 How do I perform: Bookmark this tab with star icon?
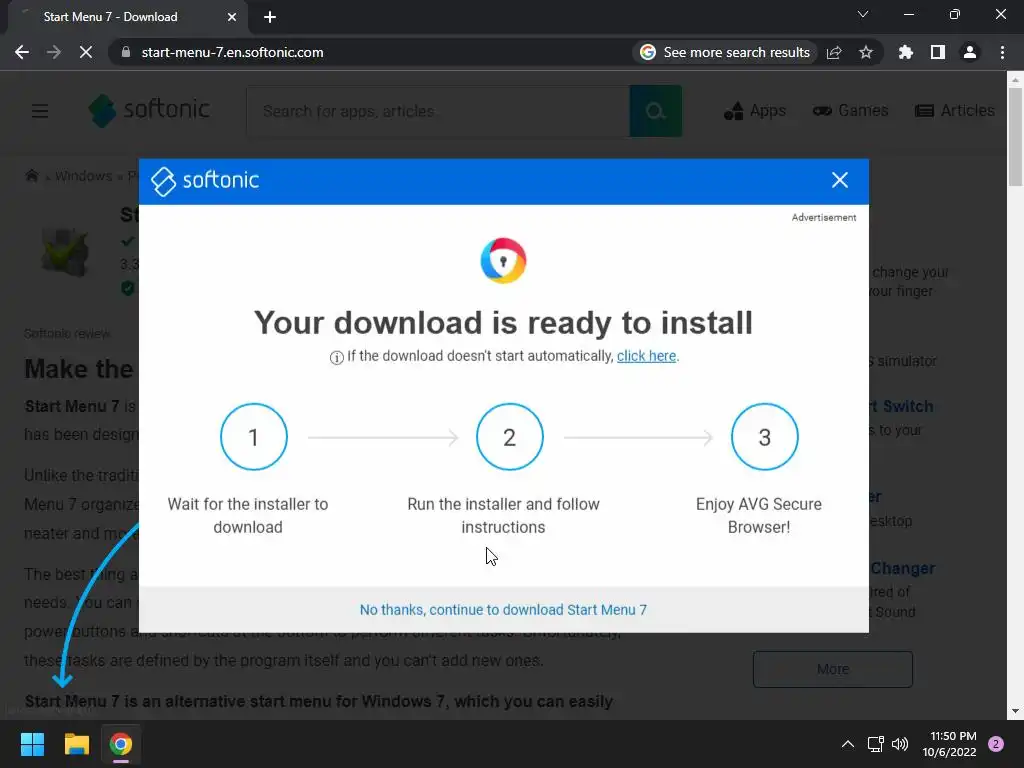click(x=866, y=52)
